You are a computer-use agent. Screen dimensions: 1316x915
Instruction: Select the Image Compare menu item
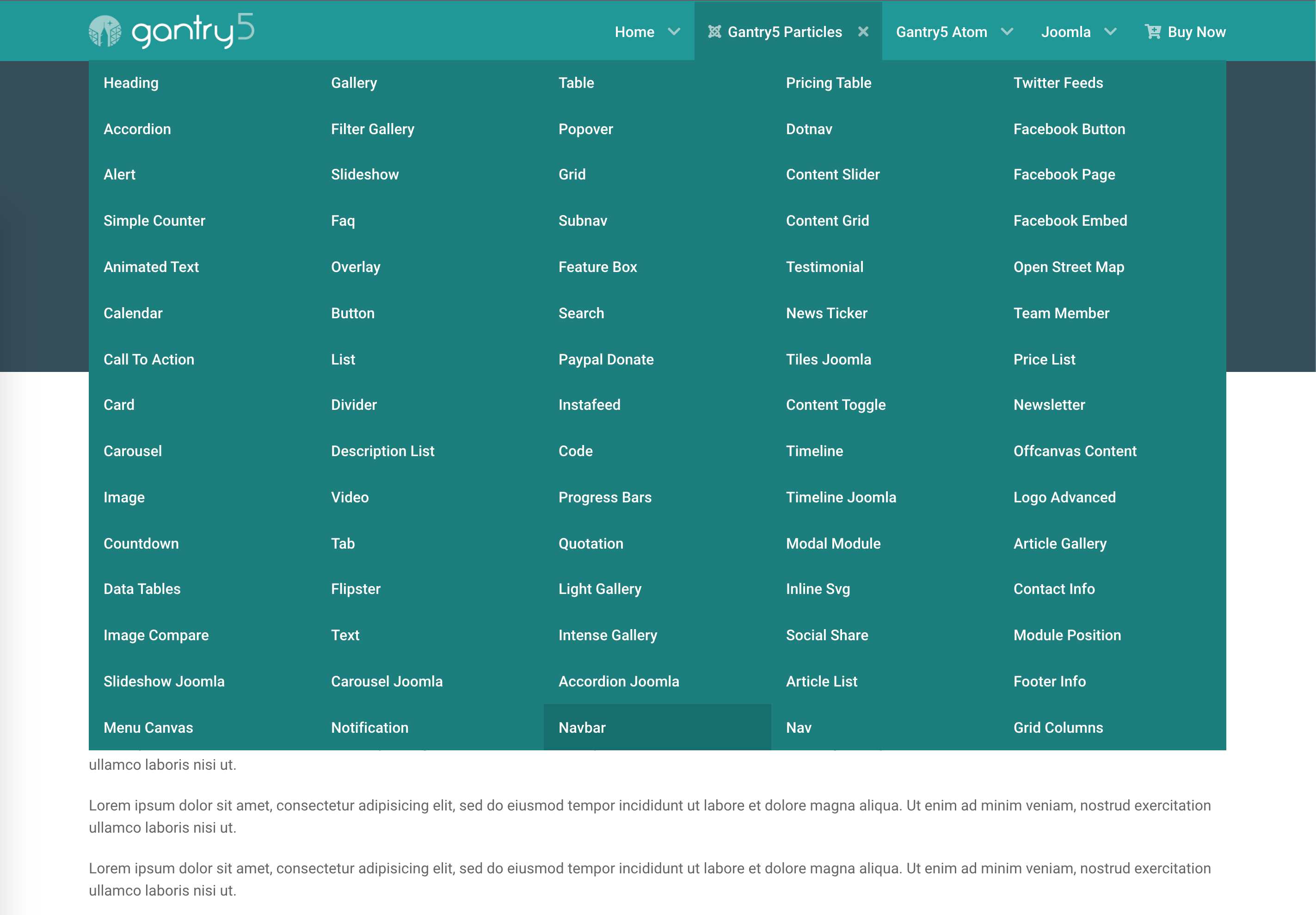156,635
